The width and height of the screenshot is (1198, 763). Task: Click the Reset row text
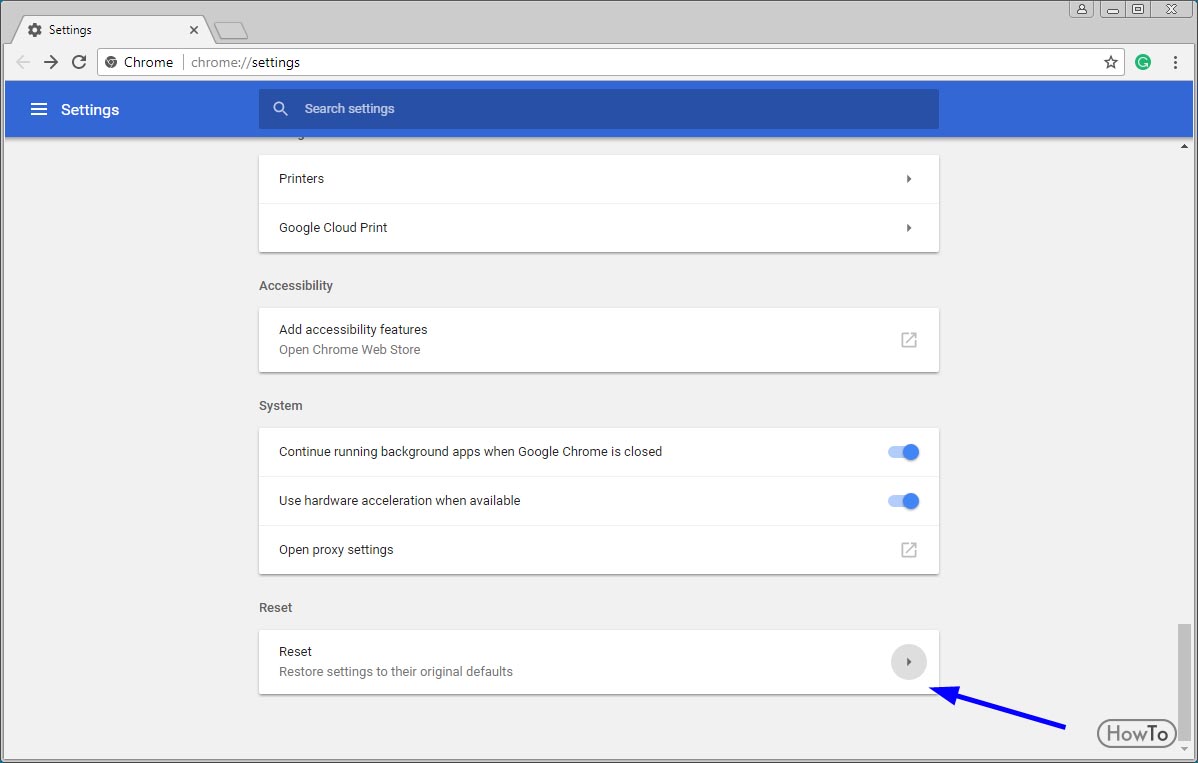[295, 651]
